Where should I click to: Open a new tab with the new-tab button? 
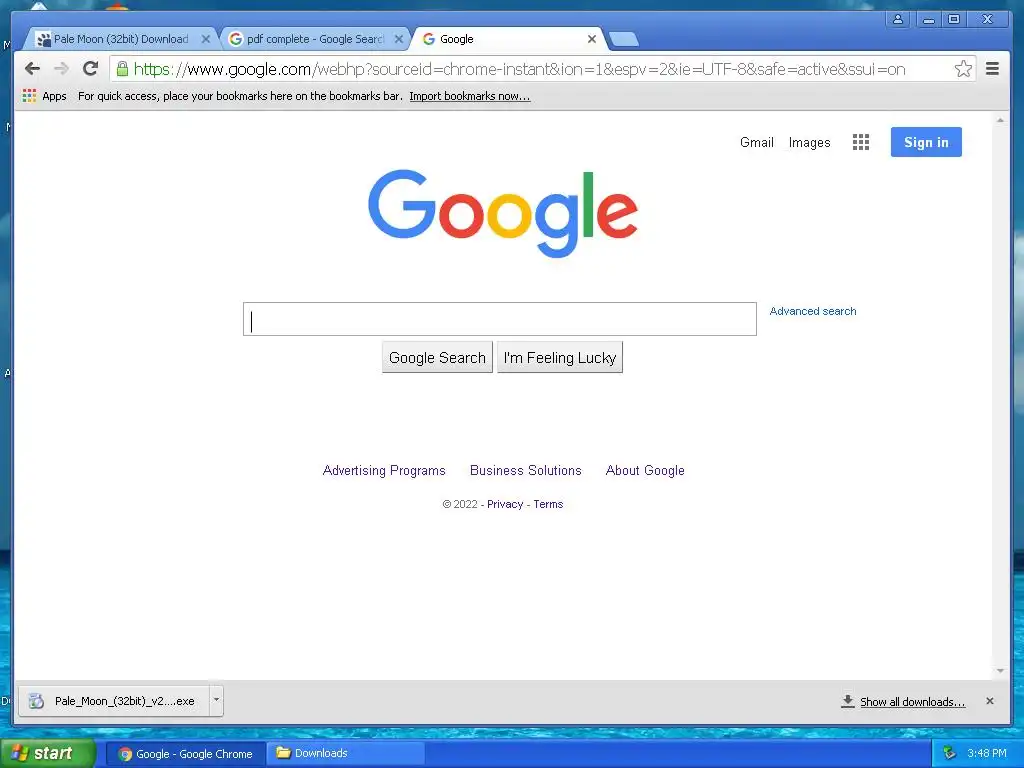click(624, 40)
